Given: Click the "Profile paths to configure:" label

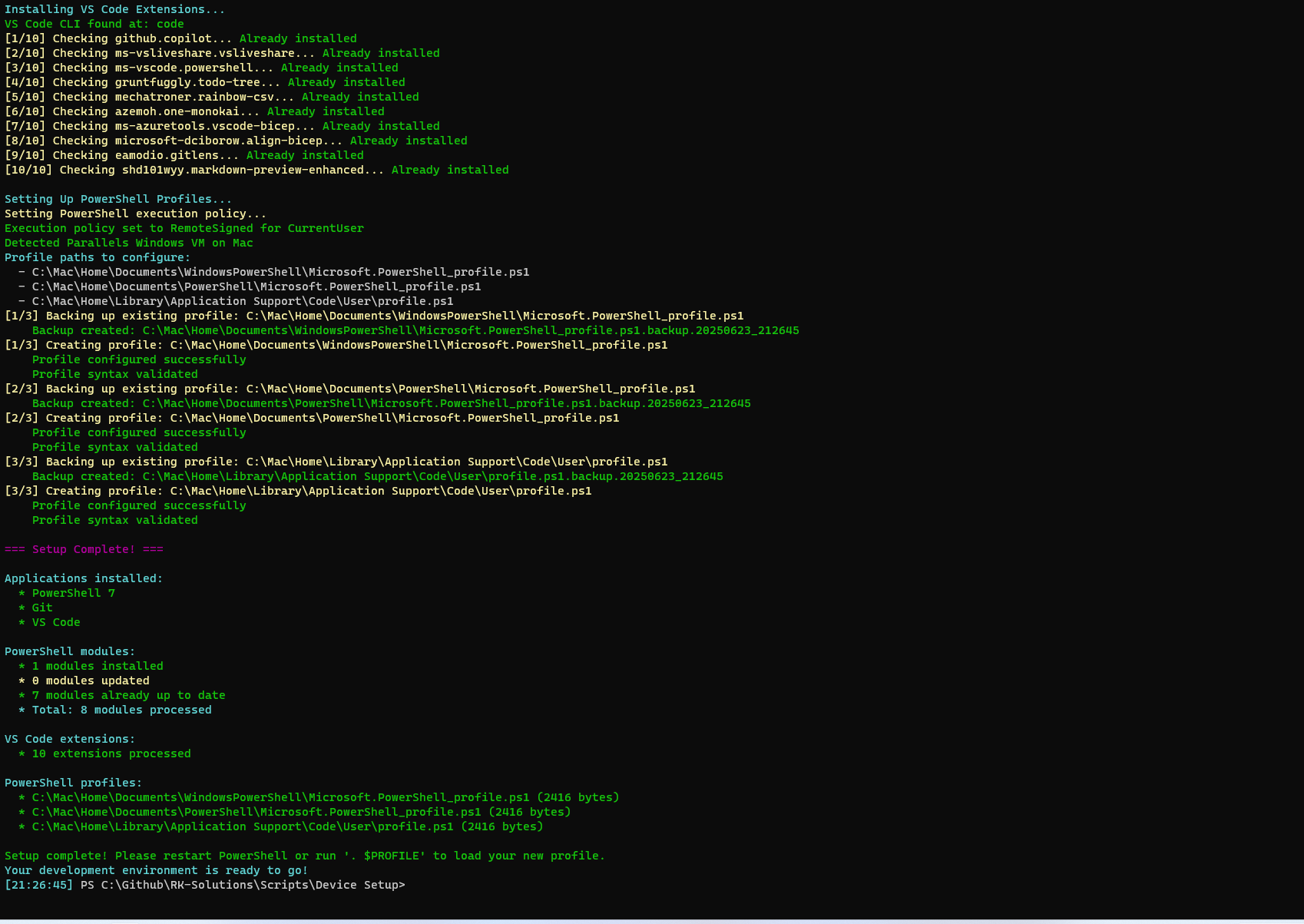Looking at the screenshot, I should pyautogui.click(x=97, y=257).
